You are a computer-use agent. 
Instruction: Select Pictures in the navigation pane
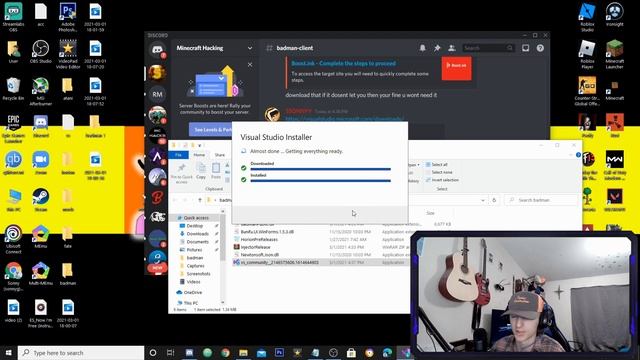pyautogui.click(x=194, y=250)
